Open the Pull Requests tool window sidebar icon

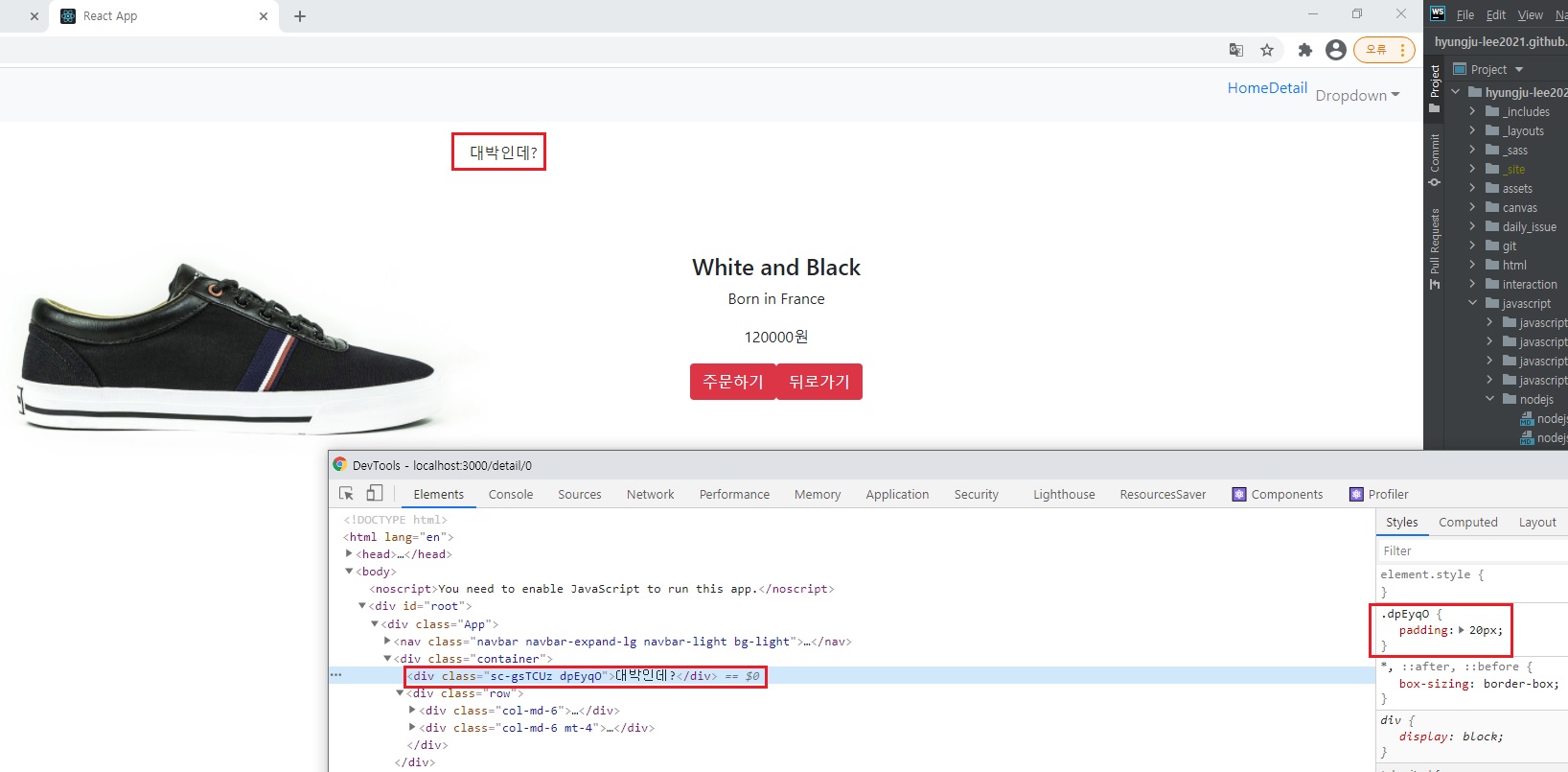pyautogui.click(x=1435, y=248)
